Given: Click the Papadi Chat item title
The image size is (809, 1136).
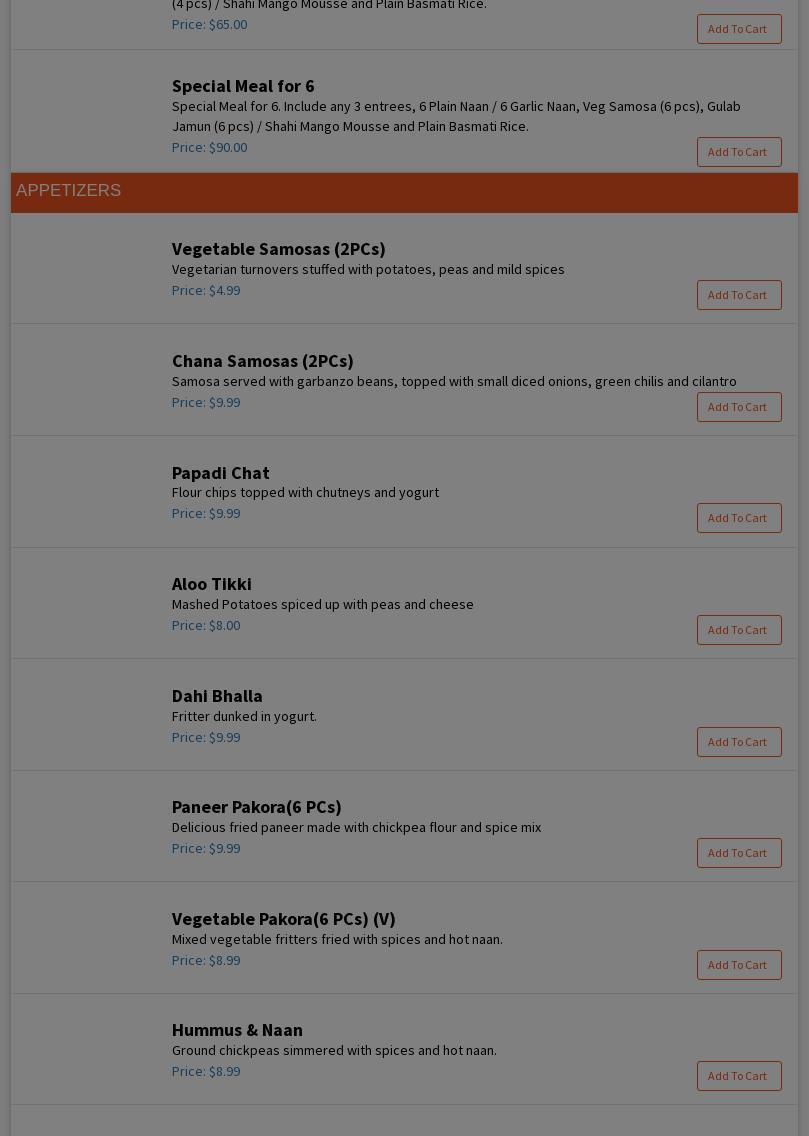Looking at the screenshot, I should 220,473.
